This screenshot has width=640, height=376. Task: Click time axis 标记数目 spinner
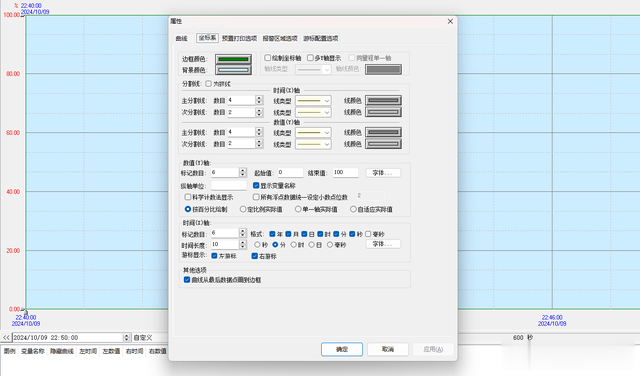[243, 233]
